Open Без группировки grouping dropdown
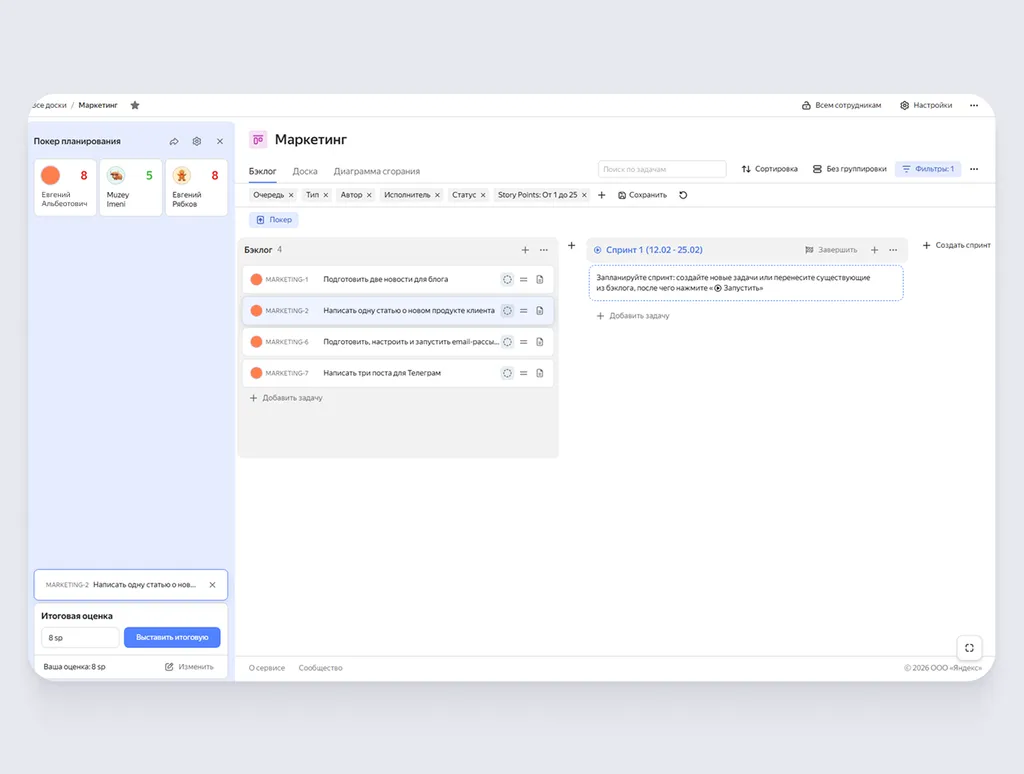Screen dimensions: 1024x774 pyautogui.click(x=849, y=169)
